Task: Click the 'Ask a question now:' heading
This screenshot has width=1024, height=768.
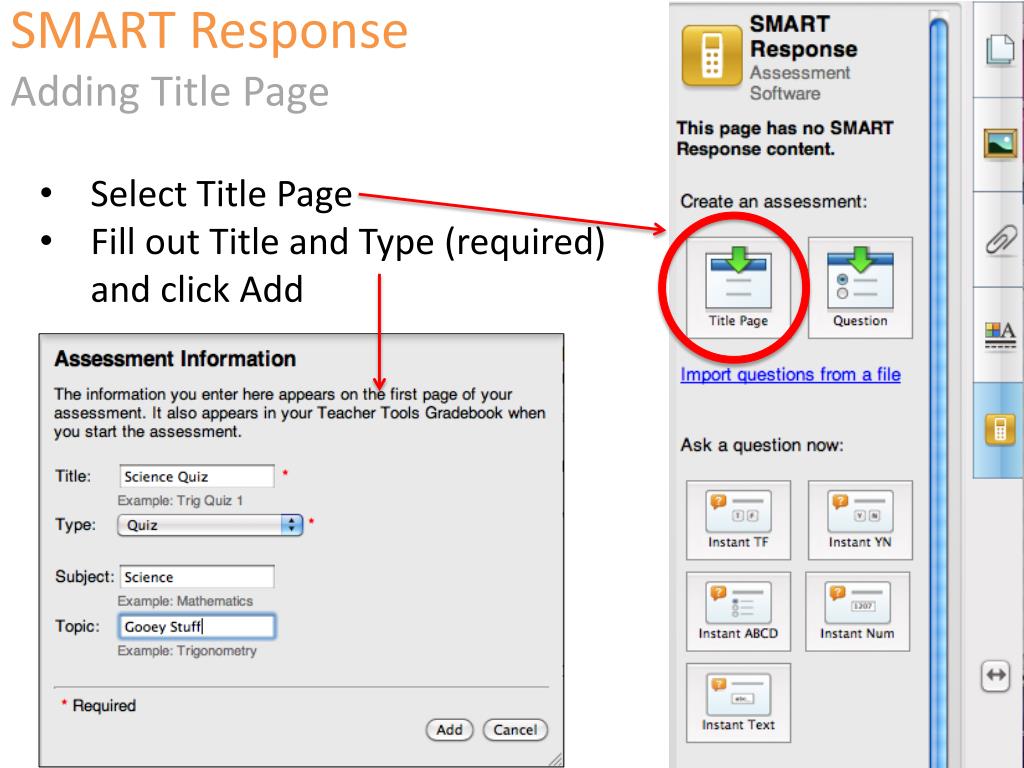Action: (762, 445)
